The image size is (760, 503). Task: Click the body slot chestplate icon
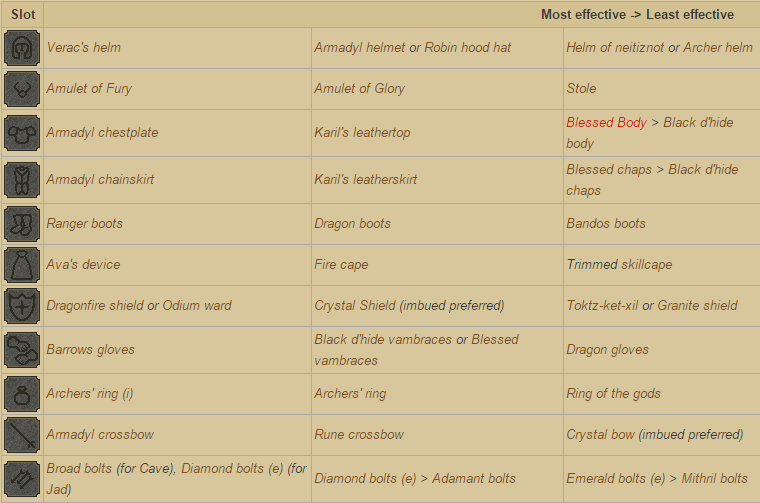(x=22, y=133)
